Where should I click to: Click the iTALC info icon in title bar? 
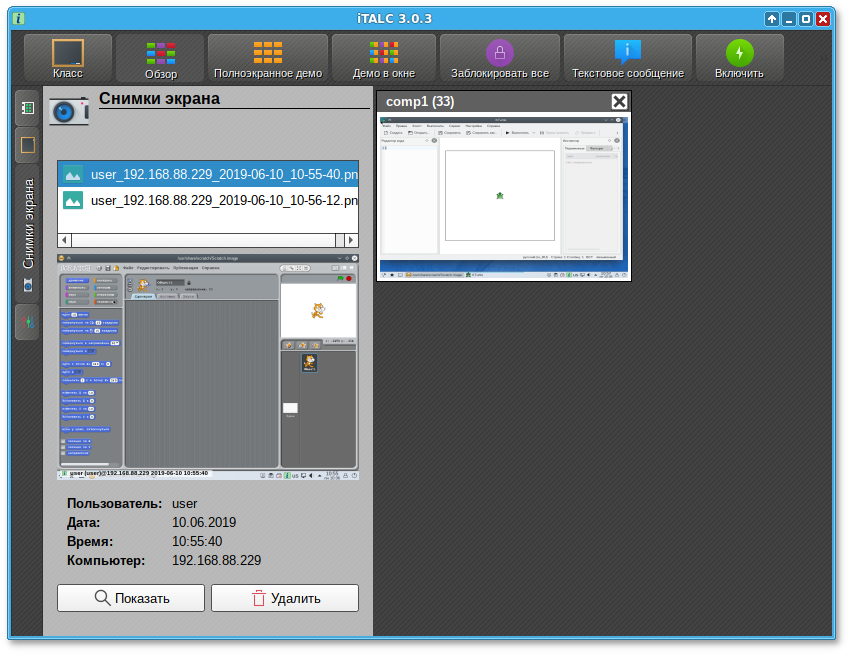point(19,18)
